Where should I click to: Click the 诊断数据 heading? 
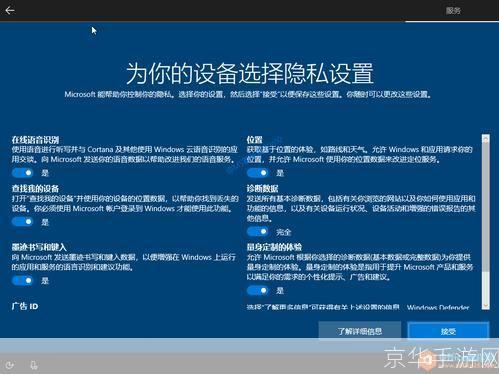point(262,189)
